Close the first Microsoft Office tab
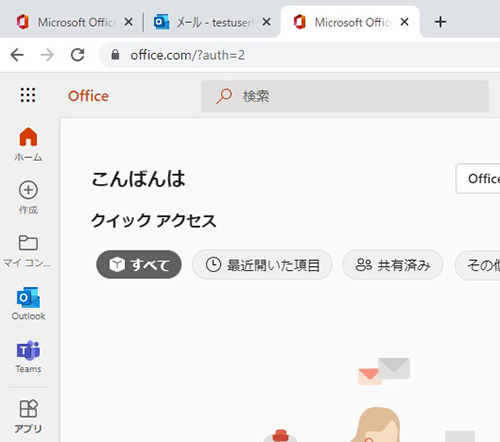This screenshot has height=442, width=500. point(128,22)
